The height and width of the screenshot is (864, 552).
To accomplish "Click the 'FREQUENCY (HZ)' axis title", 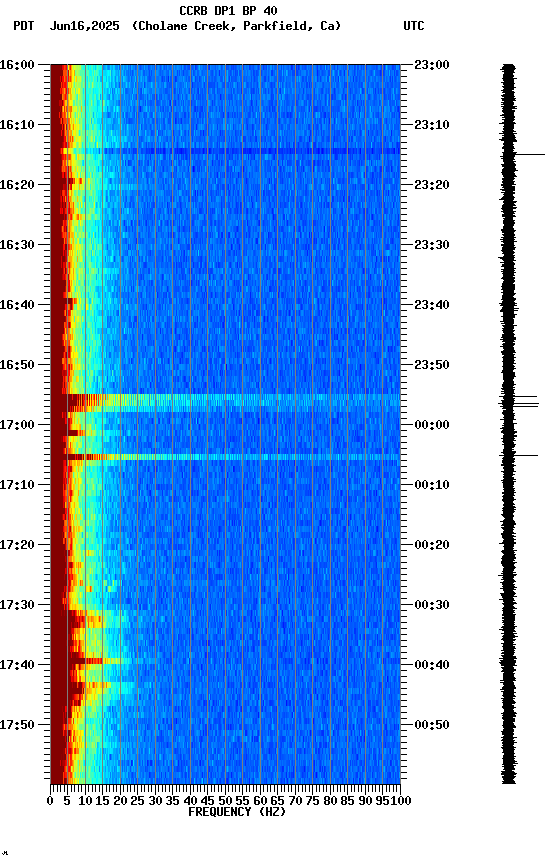I will click(x=237, y=813).
